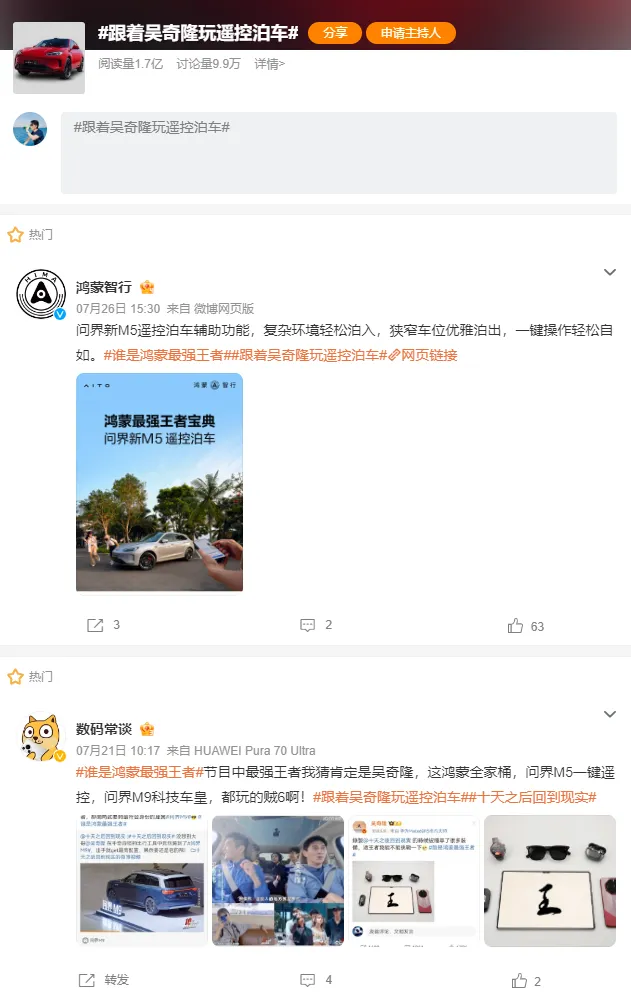Click the repost icon on 鸿蒙智行 post

[94, 626]
